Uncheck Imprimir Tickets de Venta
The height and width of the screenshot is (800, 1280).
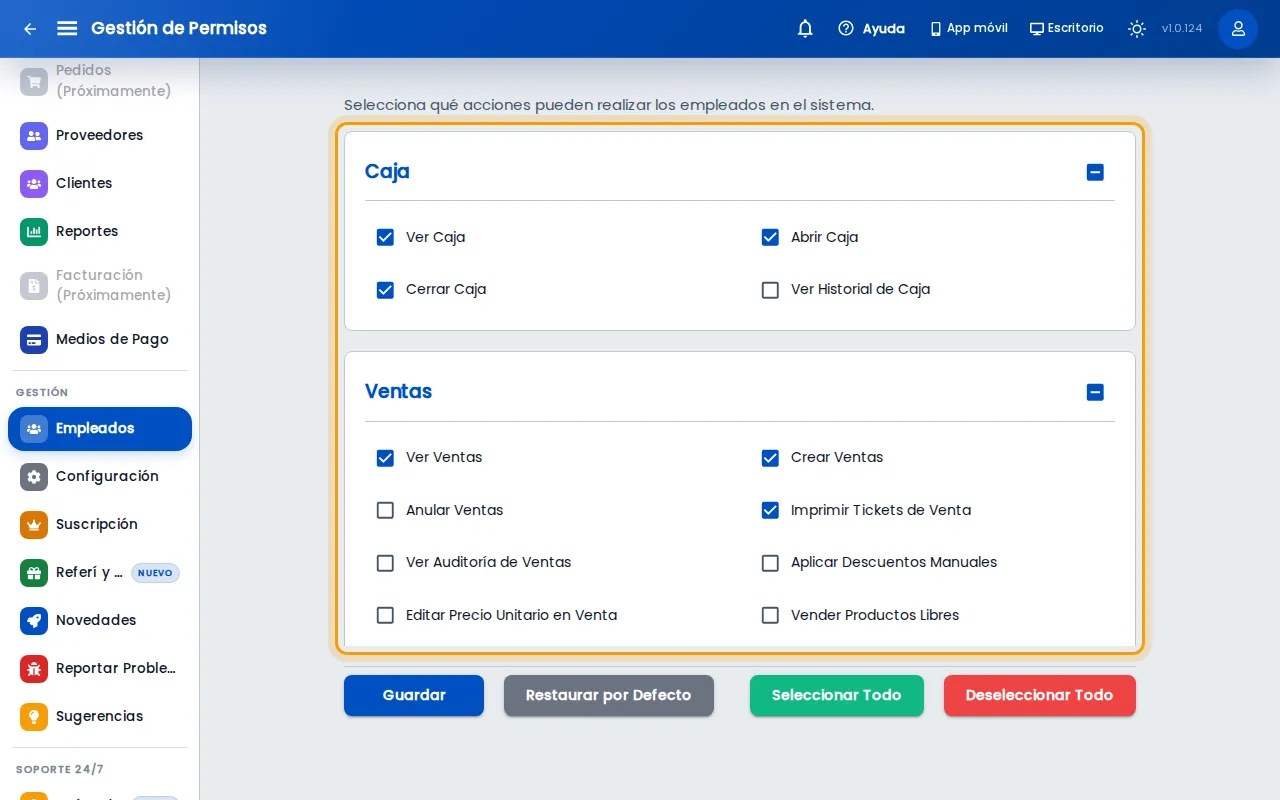point(770,510)
